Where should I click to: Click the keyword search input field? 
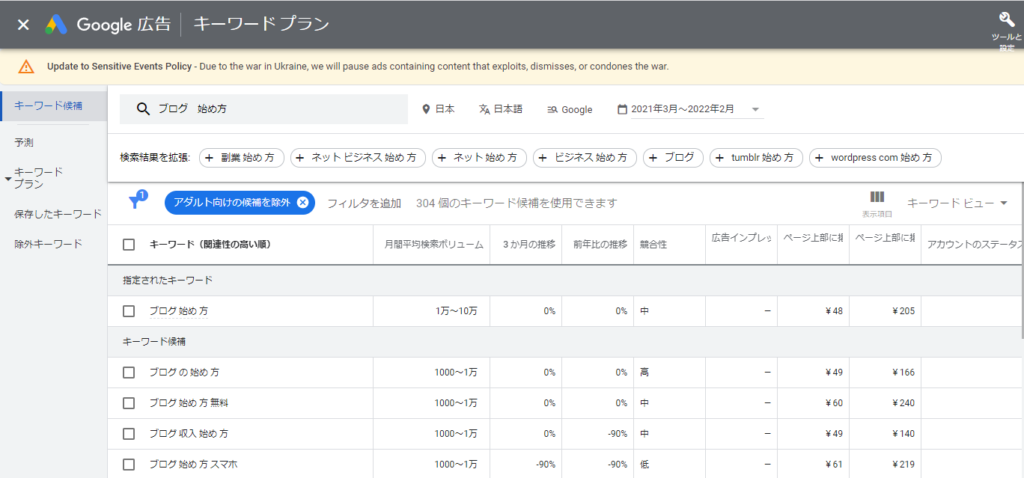click(264, 109)
